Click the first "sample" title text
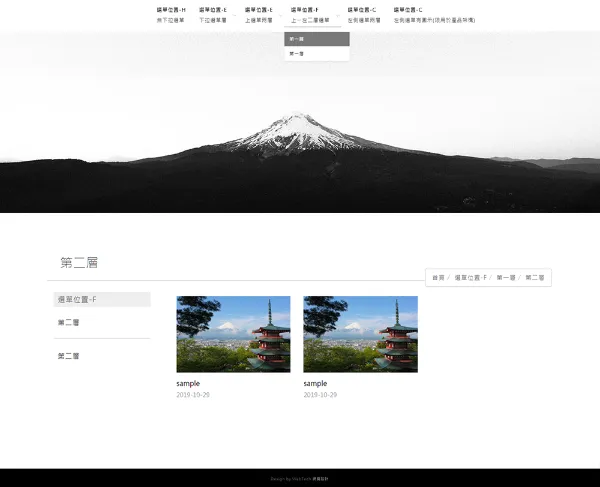Screen dimensions: 600x487 pyautogui.click(x=188, y=383)
